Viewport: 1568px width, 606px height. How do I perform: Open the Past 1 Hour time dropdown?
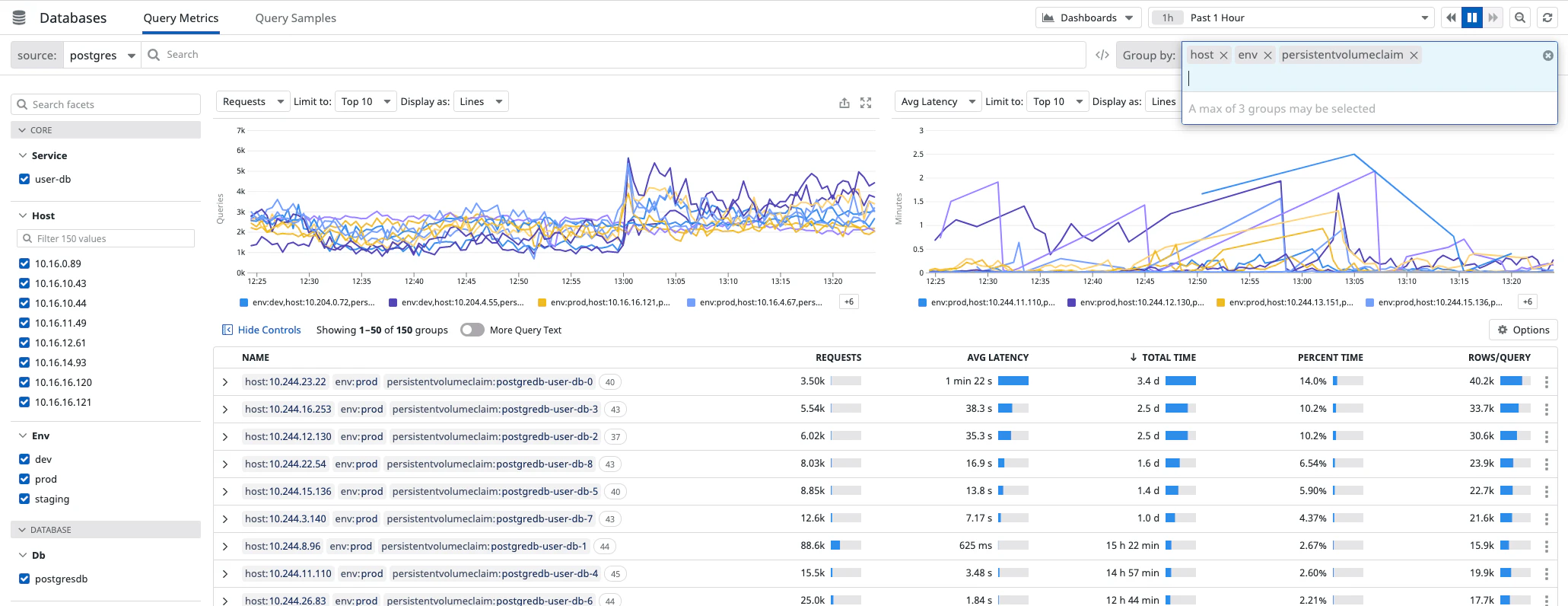pyautogui.click(x=1291, y=18)
